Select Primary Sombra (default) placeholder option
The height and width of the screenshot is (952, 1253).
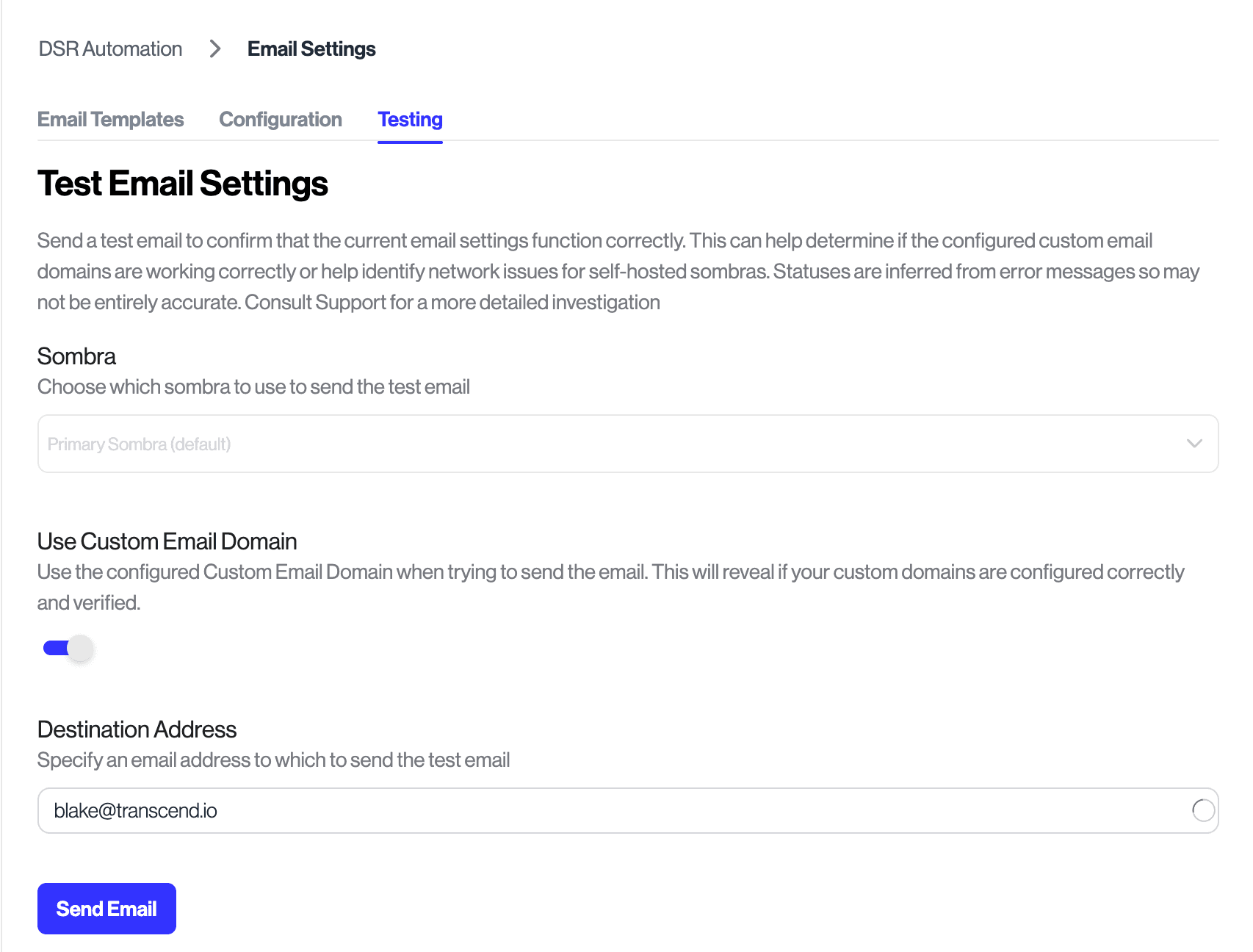140,443
